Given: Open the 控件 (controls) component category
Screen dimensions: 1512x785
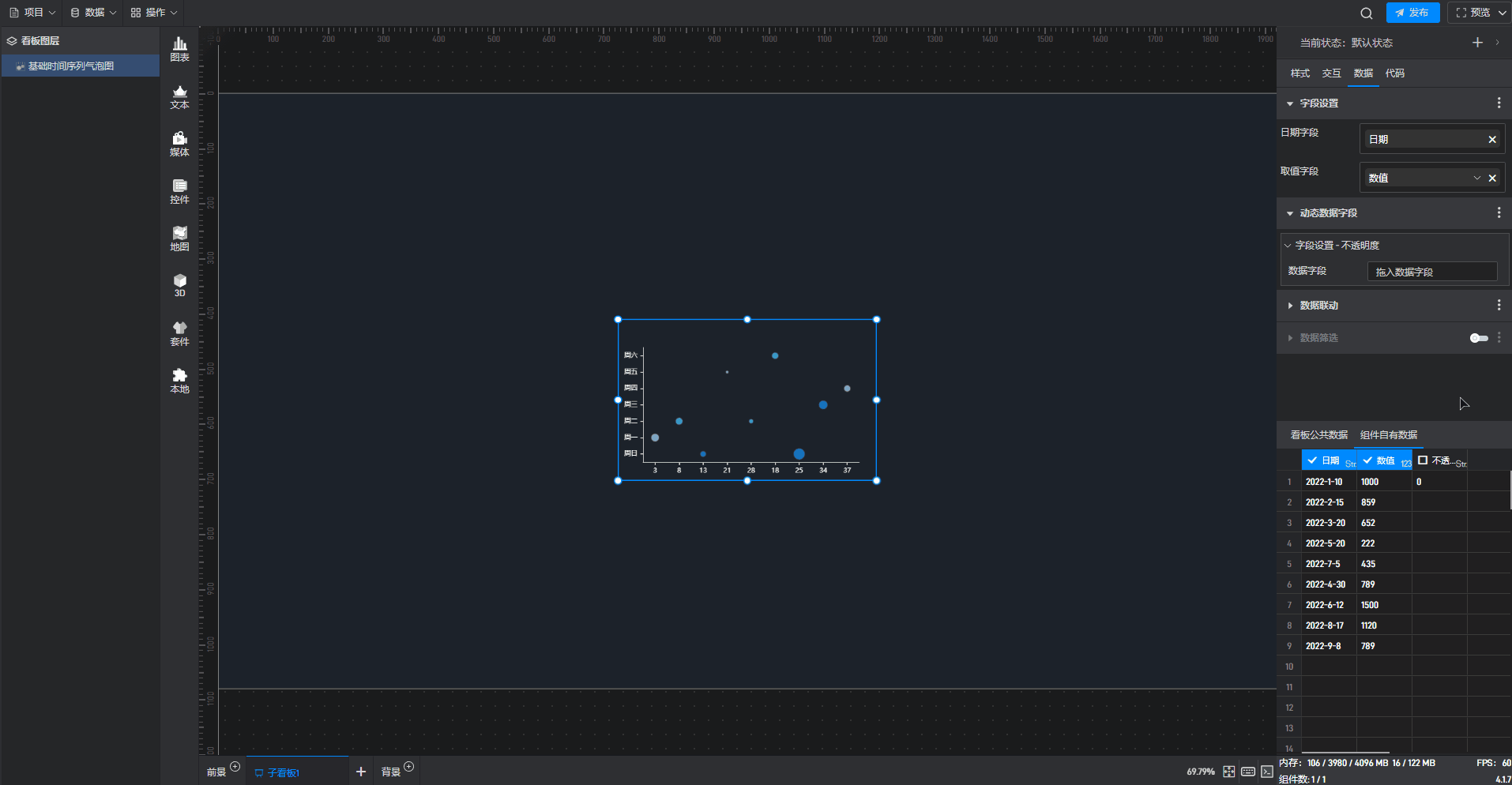Looking at the screenshot, I should pyautogui.click(x=179, y=191).
